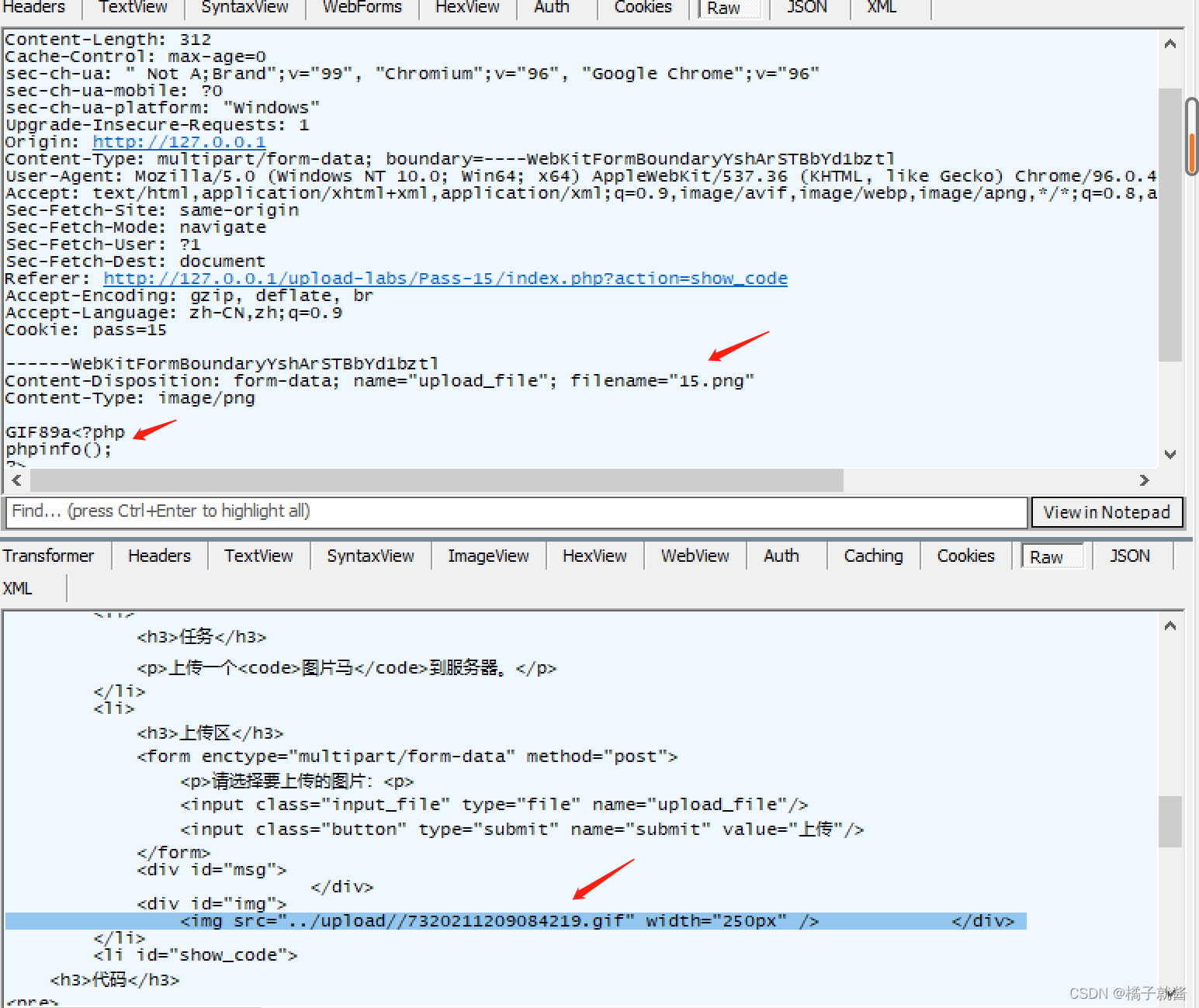
Task: Click the form enctype multipart line
Action: (x=407, y=757)
